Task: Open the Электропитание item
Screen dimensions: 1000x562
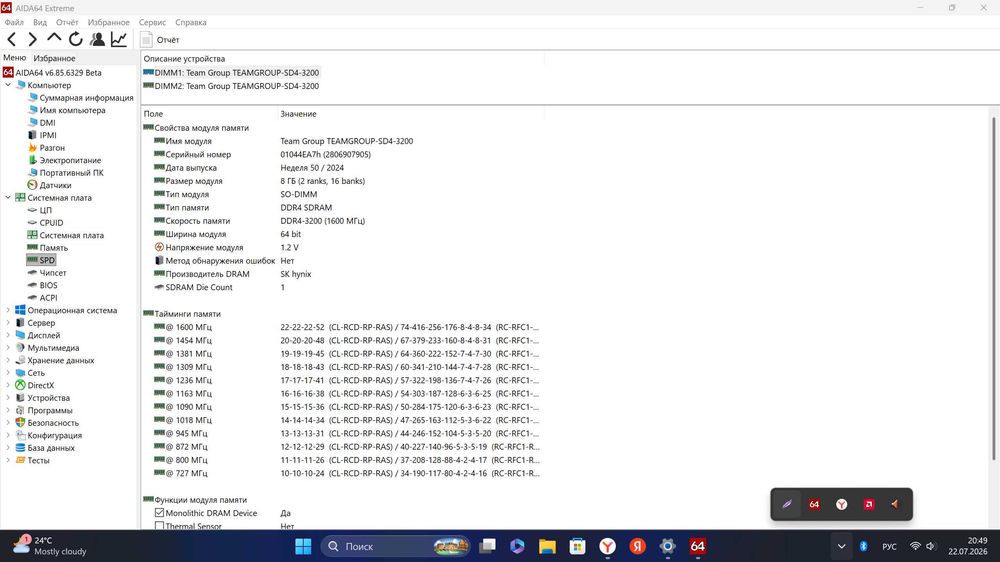Action: (70, 160)
